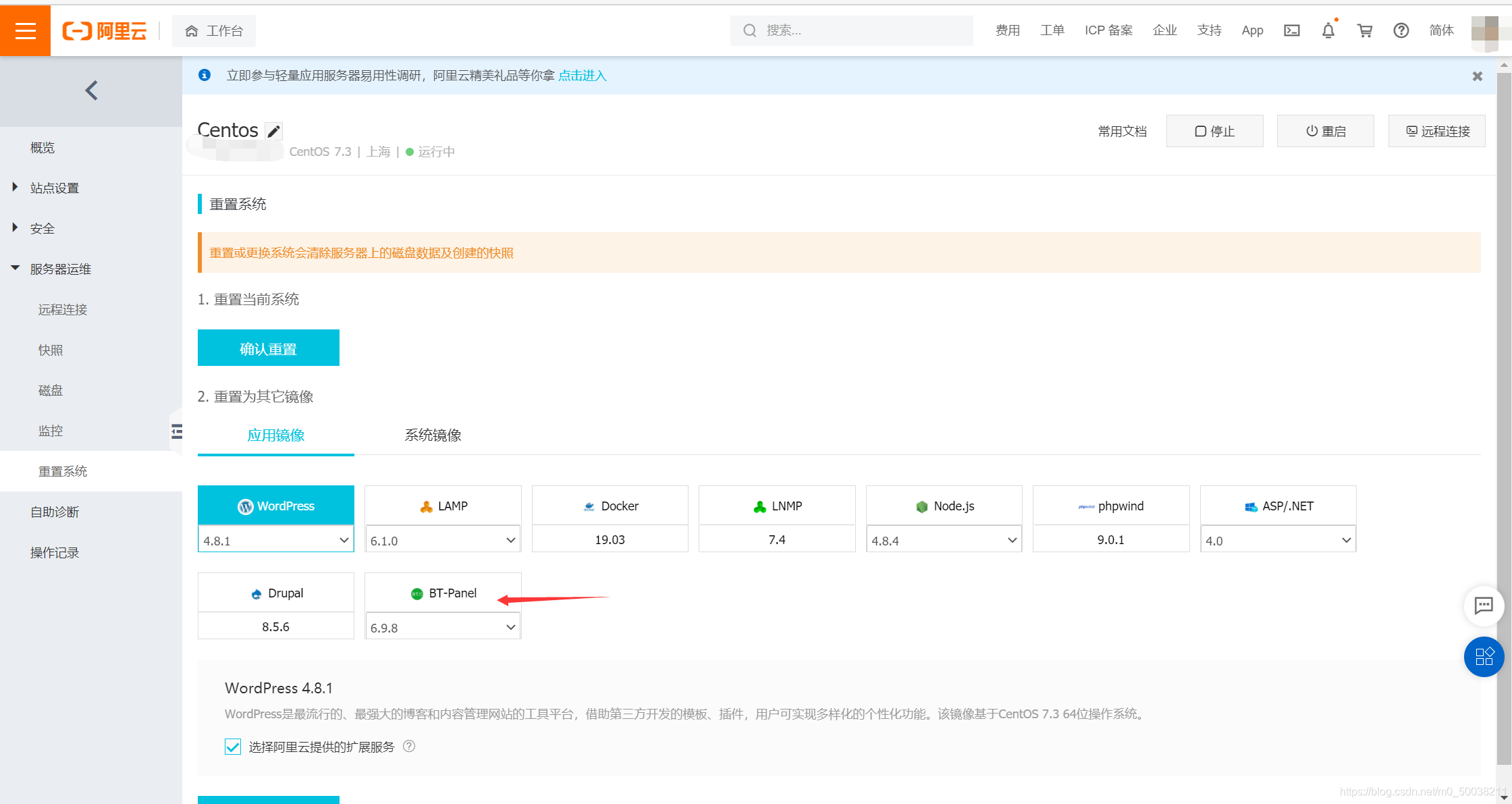Image resolution: width=1512 pixels, height=804 pixels.
Task: Open the shopping cart icon
Action: [1364, 30]
